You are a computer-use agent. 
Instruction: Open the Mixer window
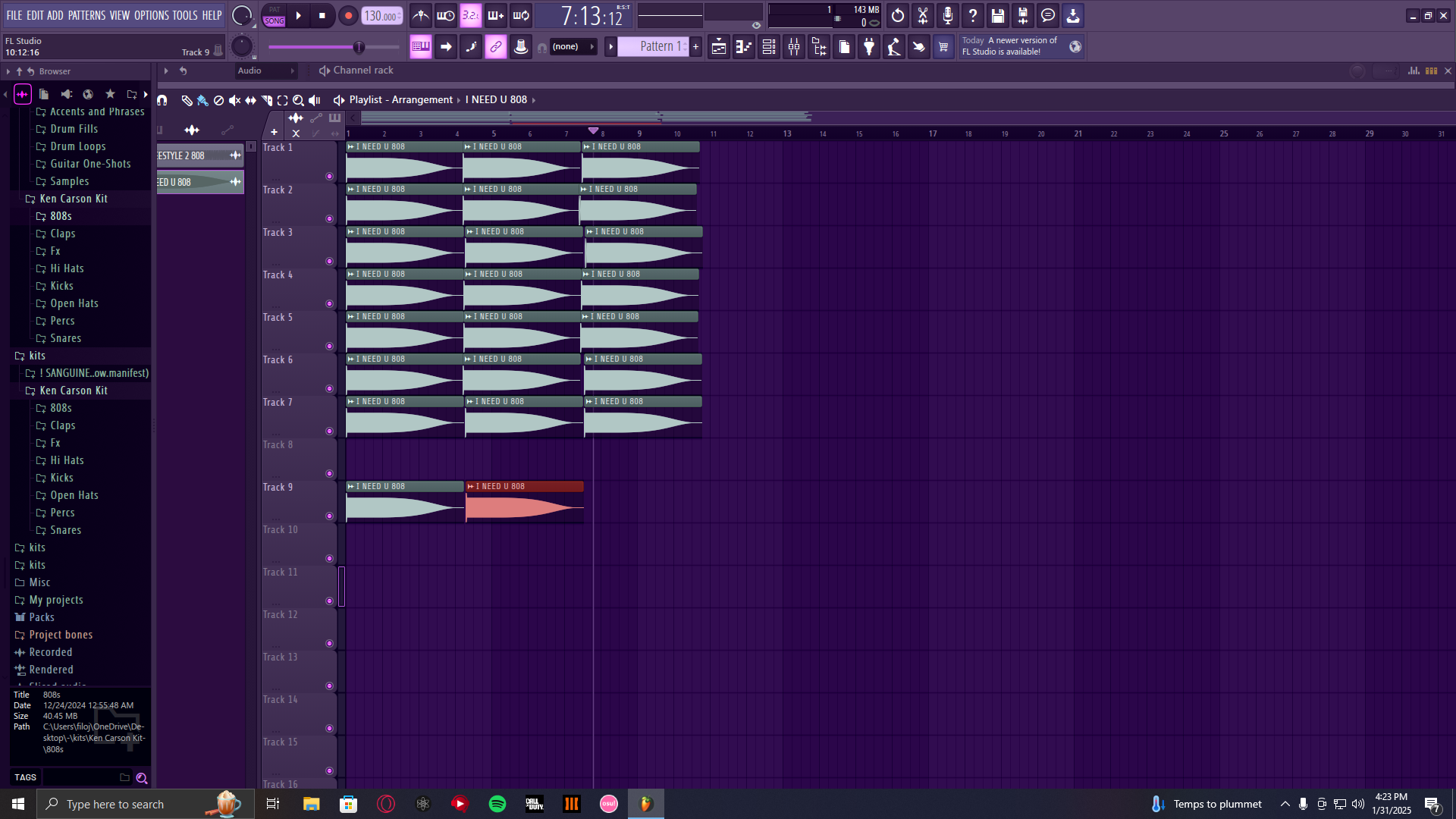point(793,47)
